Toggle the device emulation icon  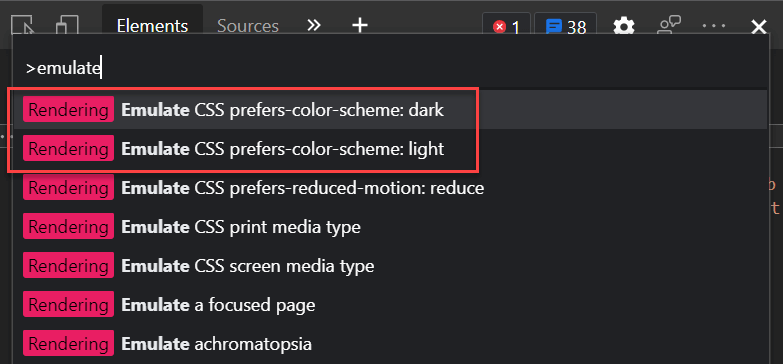pyautogui.click(x=67, y=25)
